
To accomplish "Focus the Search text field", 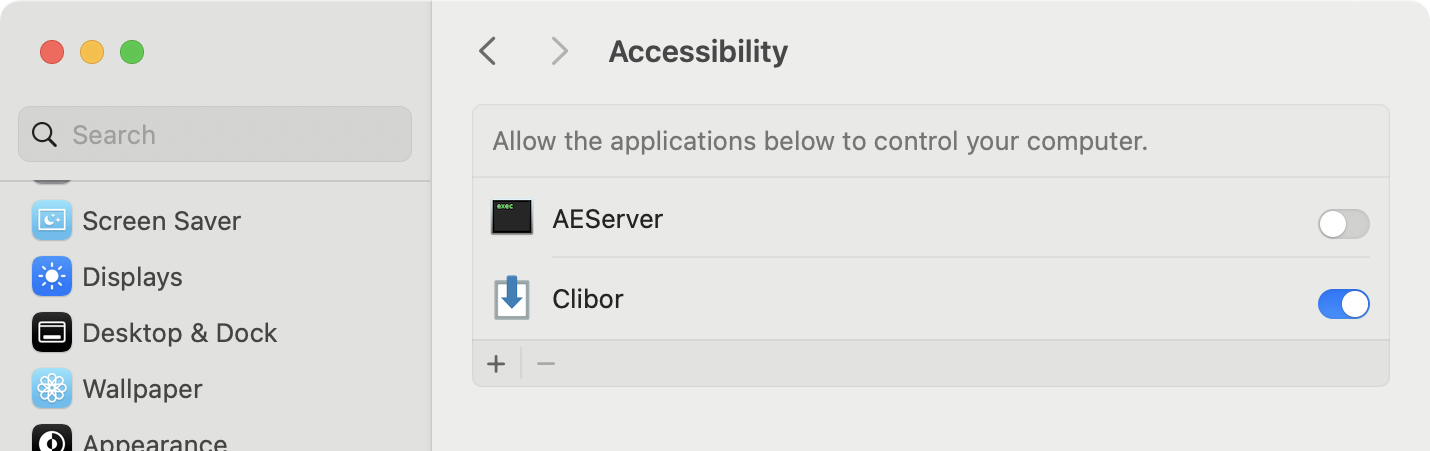I will click(215, 134).
